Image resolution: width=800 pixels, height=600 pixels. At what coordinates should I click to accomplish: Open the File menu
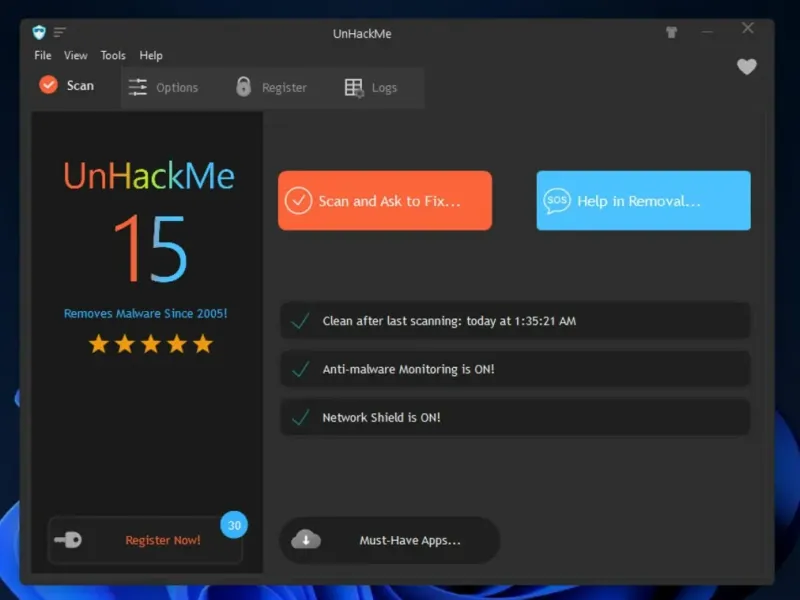point(43,55)
